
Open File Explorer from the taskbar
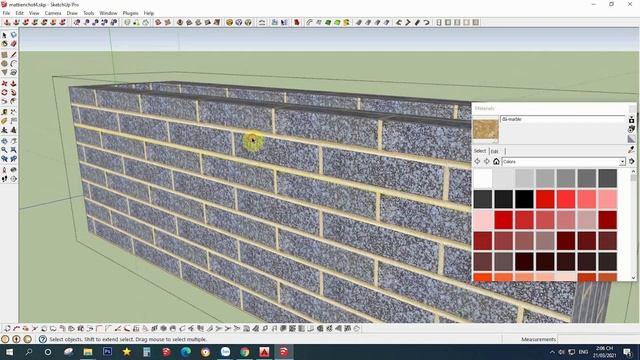pos(88,352)
